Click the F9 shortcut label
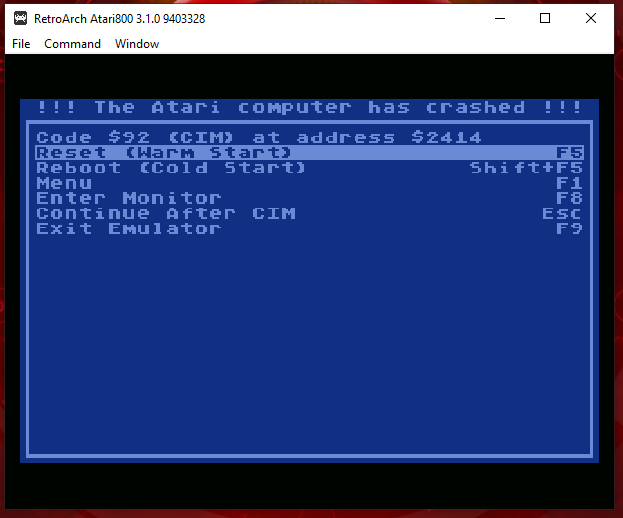 pyautogui.click(x=569, y=228)
